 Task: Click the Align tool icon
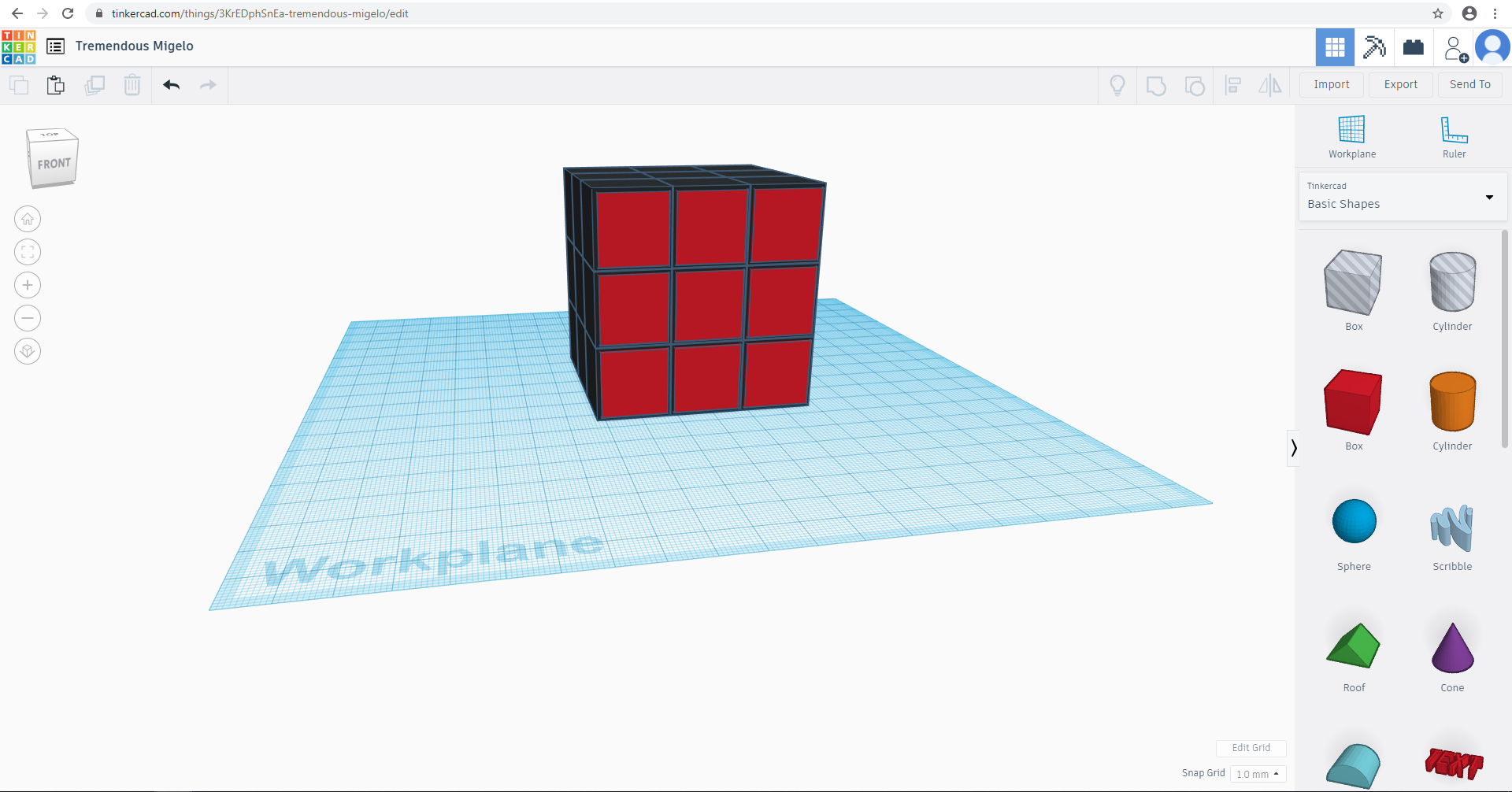pos(1233,85)
